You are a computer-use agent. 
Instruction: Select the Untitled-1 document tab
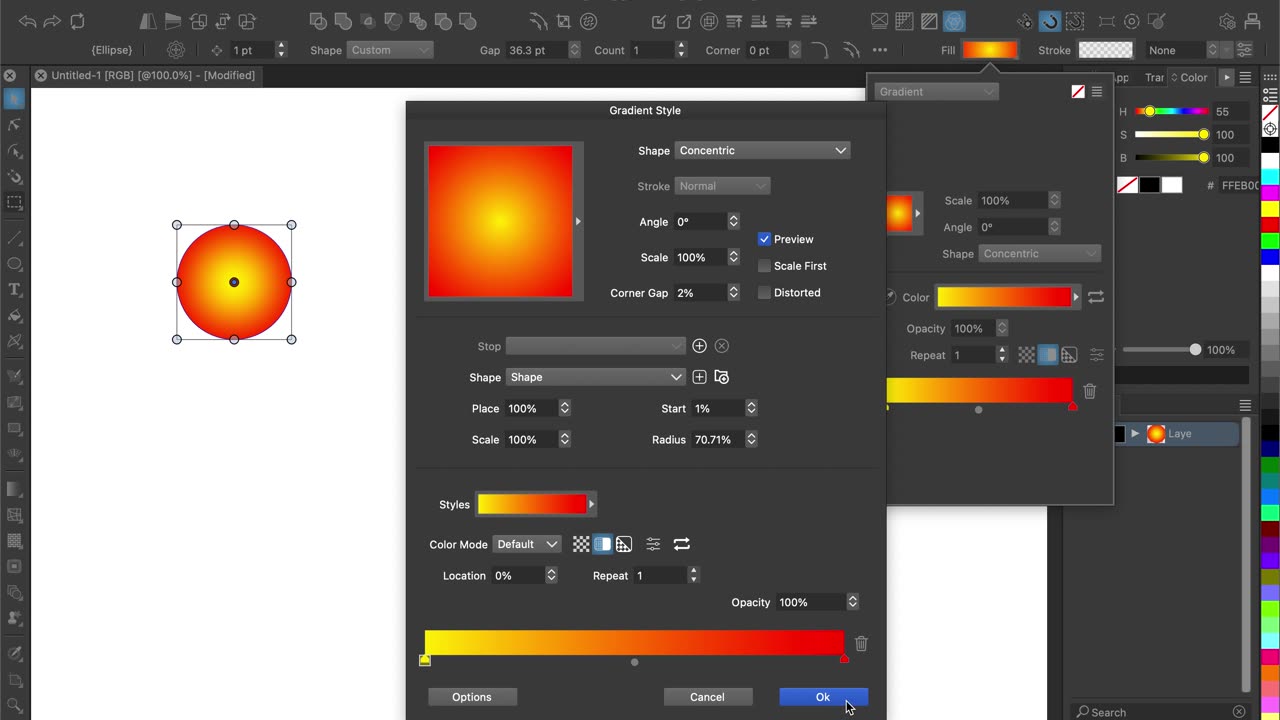click(x=153, y=75)
